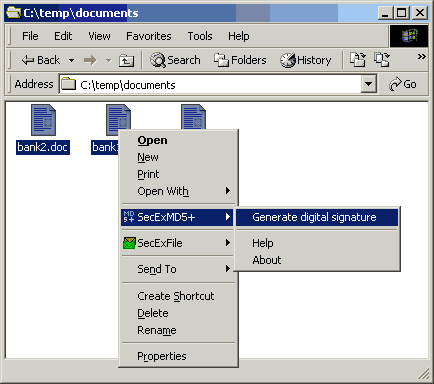Click the Go button
Screen dimensions: 434x384
tap(403, 84)
